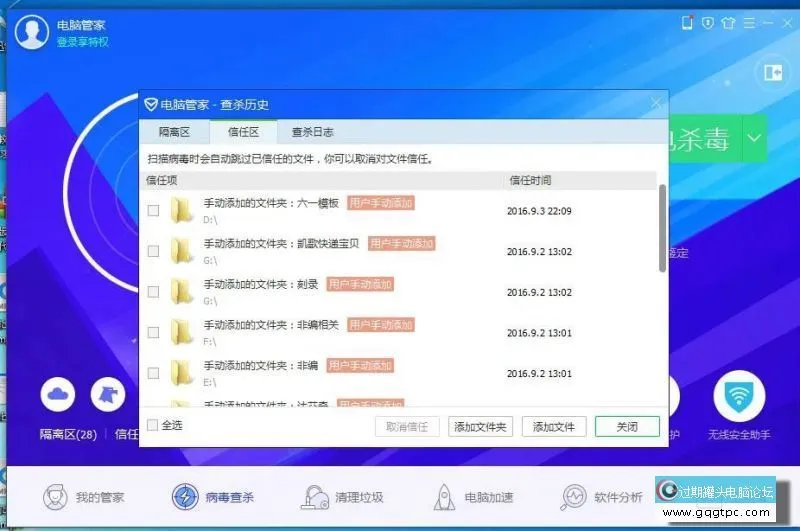Select the 信任区 tab
The image size is (800, 531).
[243, 132]
